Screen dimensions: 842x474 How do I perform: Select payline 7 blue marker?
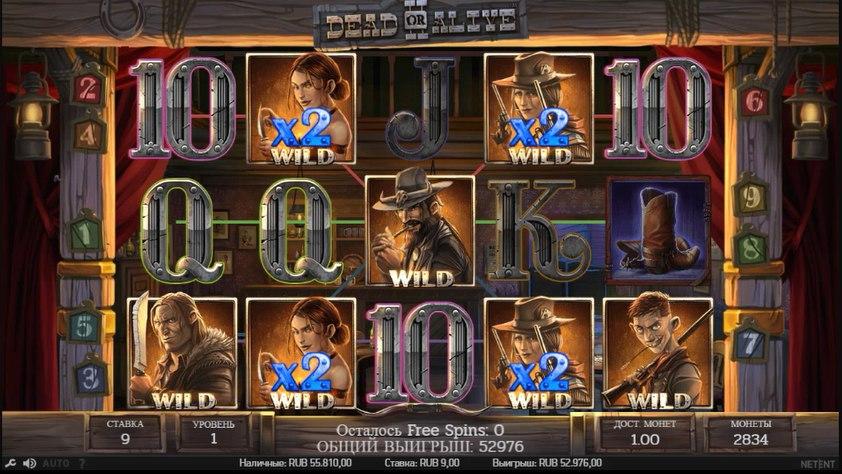pos(750,344)
